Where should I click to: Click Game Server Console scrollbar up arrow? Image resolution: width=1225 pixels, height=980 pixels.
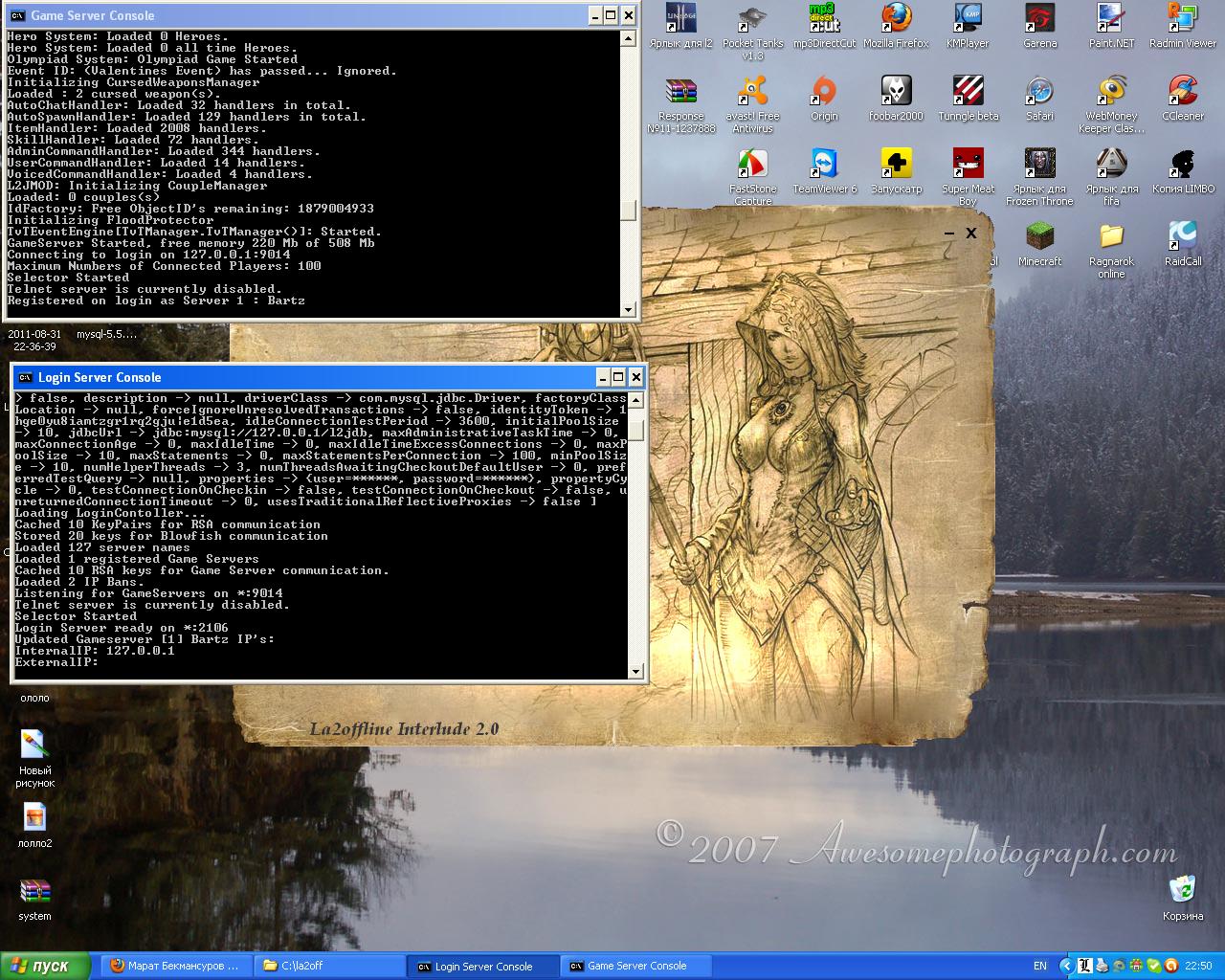click(629, 38)
